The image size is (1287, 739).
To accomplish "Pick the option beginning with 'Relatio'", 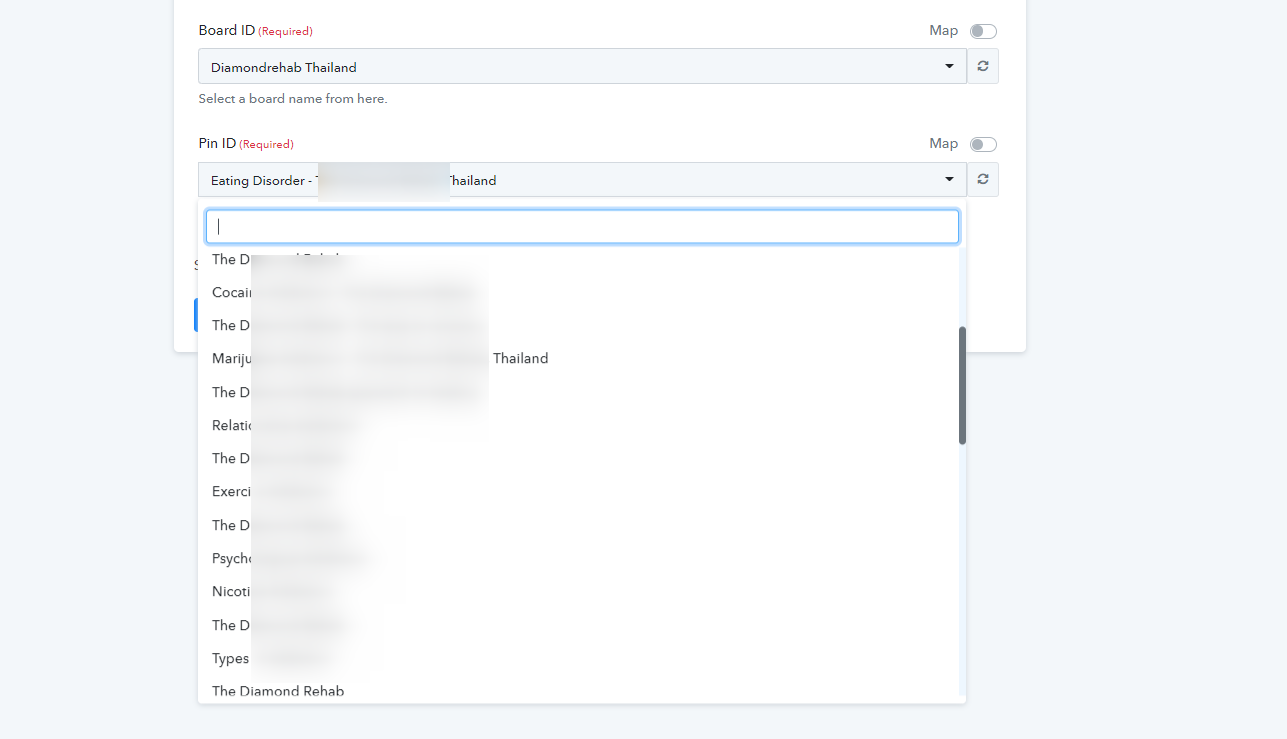I will 578,425.
